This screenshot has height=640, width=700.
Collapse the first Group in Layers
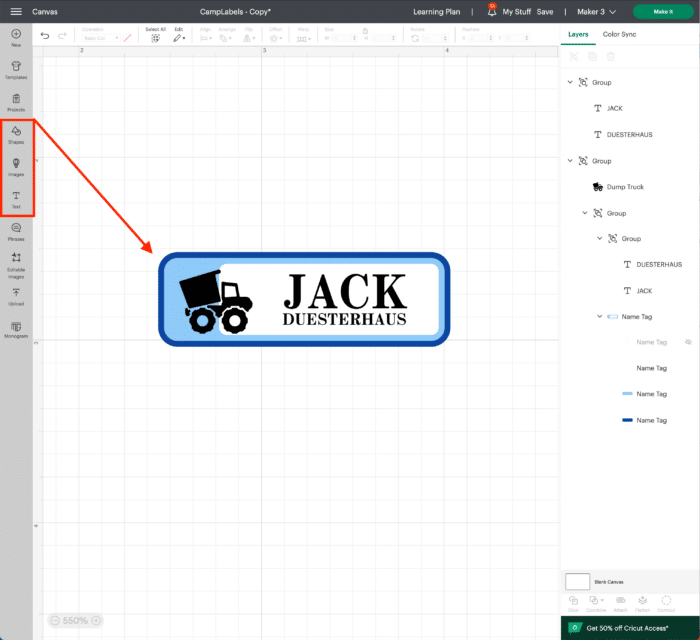tap(571, 82)
